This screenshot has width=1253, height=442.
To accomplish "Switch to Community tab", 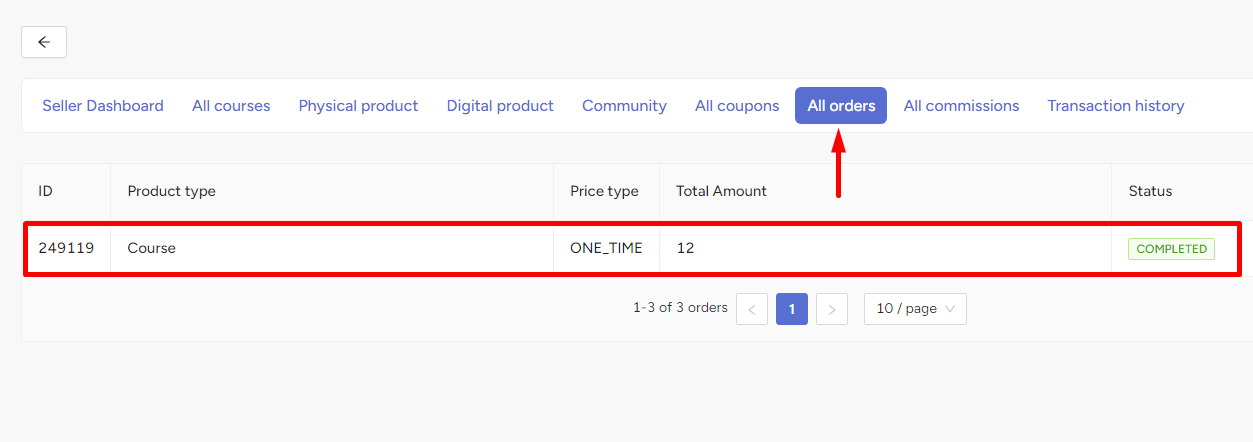I will coord(624,106).
